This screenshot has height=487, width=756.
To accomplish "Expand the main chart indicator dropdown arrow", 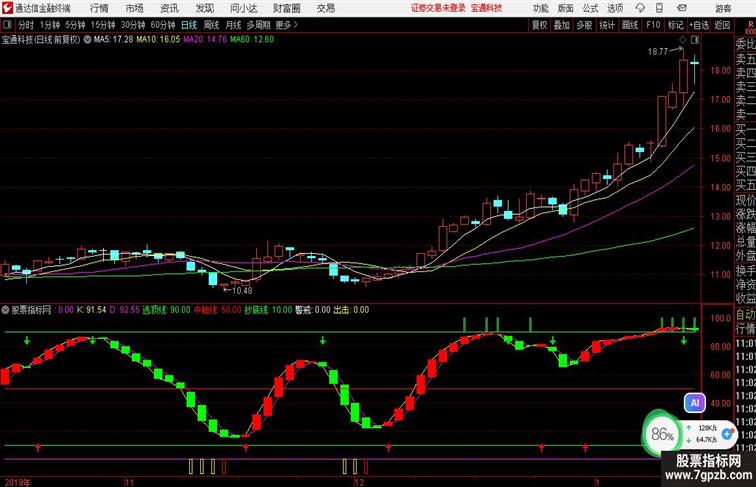I will click(87, 40).
